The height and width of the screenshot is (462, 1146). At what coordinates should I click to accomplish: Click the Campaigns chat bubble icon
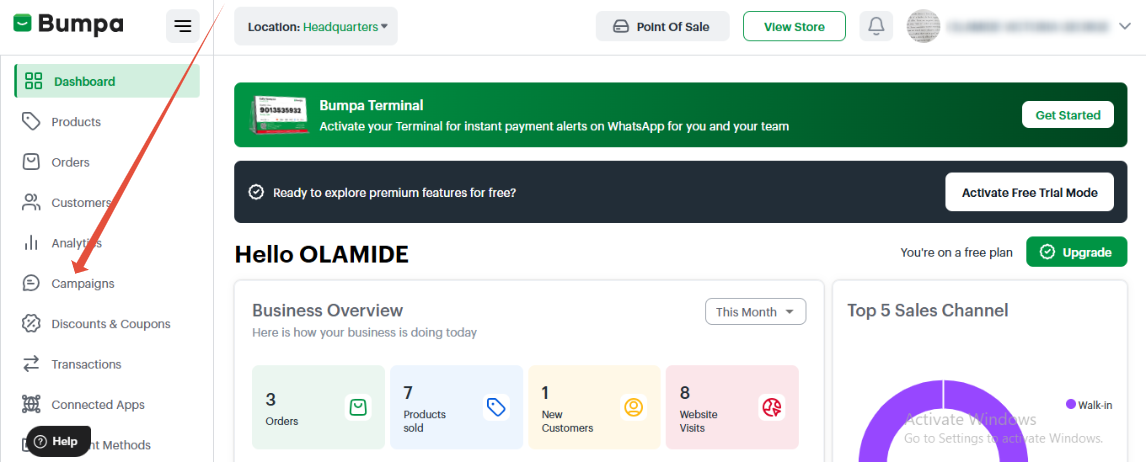(31, 283)
